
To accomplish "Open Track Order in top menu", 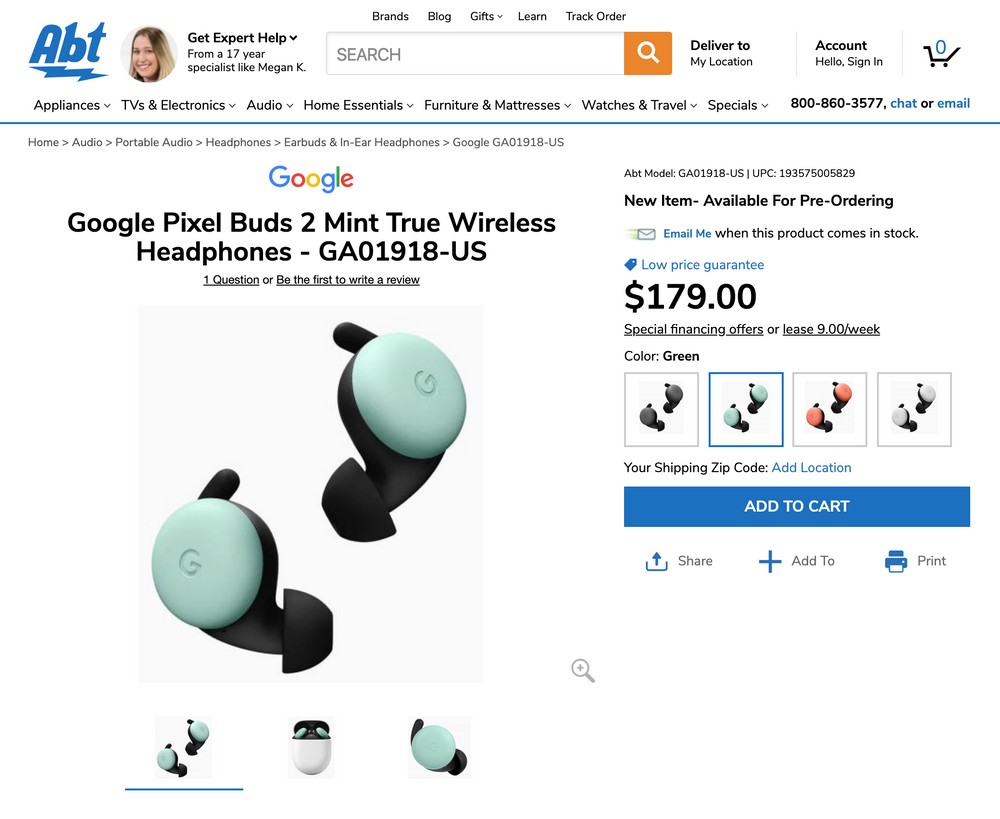I will [x=596, y=16].
